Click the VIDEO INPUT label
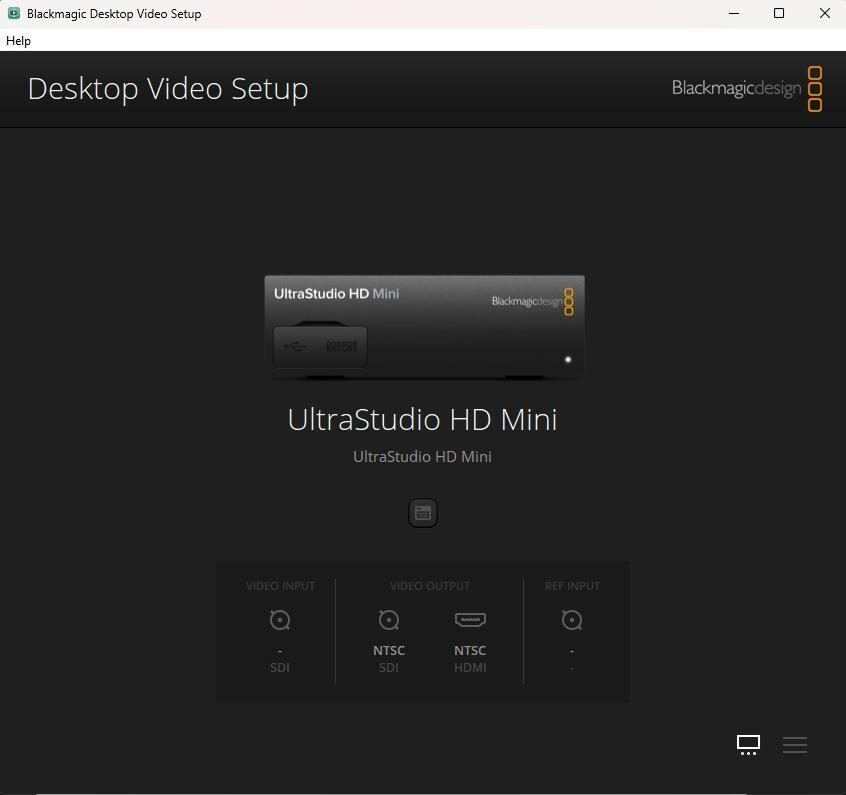 [280, 586]
